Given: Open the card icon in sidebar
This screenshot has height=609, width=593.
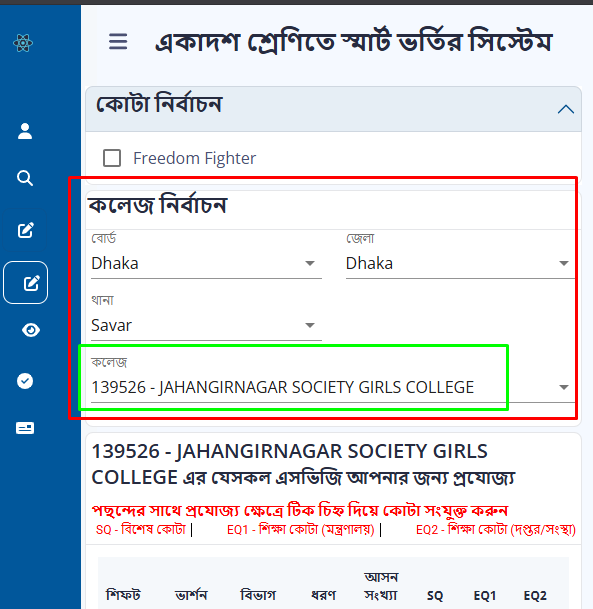Looking at the screenshot, I should pos(25,428).
